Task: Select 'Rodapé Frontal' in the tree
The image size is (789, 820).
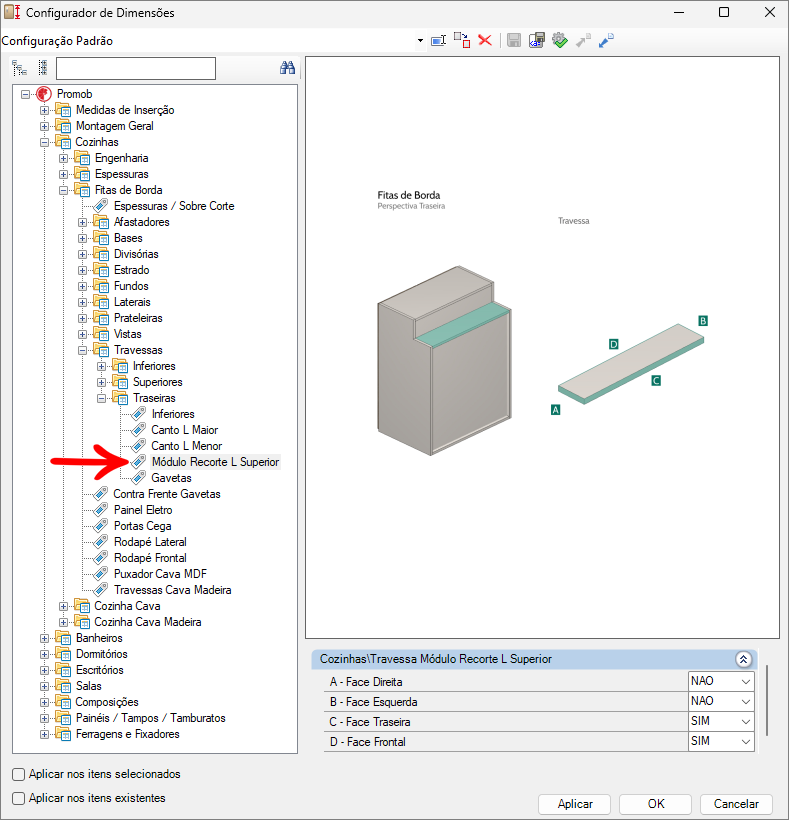Action: pyautogui.click(x=150, y=558)
